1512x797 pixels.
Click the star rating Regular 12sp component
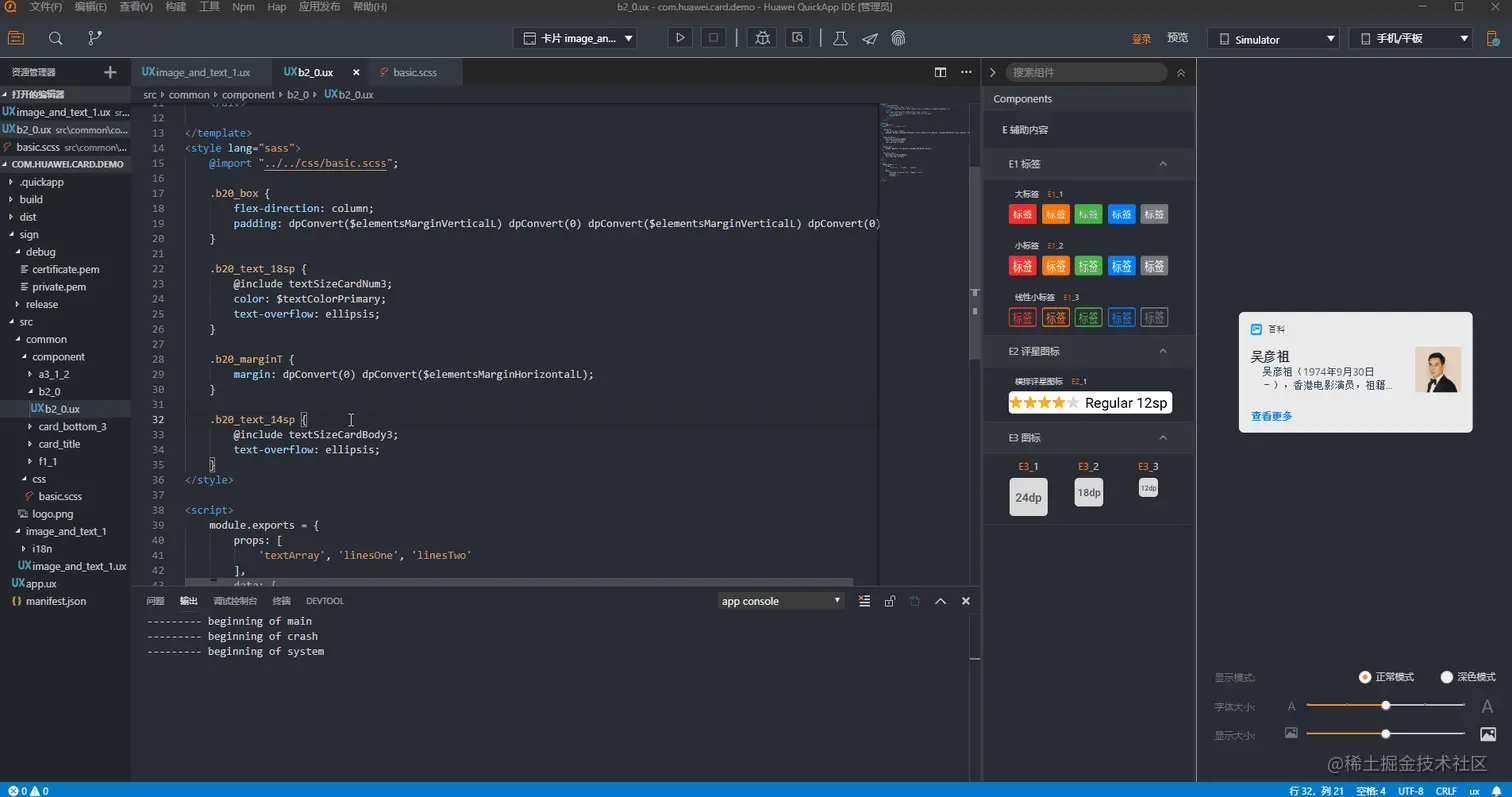[x=1090, y=403]
